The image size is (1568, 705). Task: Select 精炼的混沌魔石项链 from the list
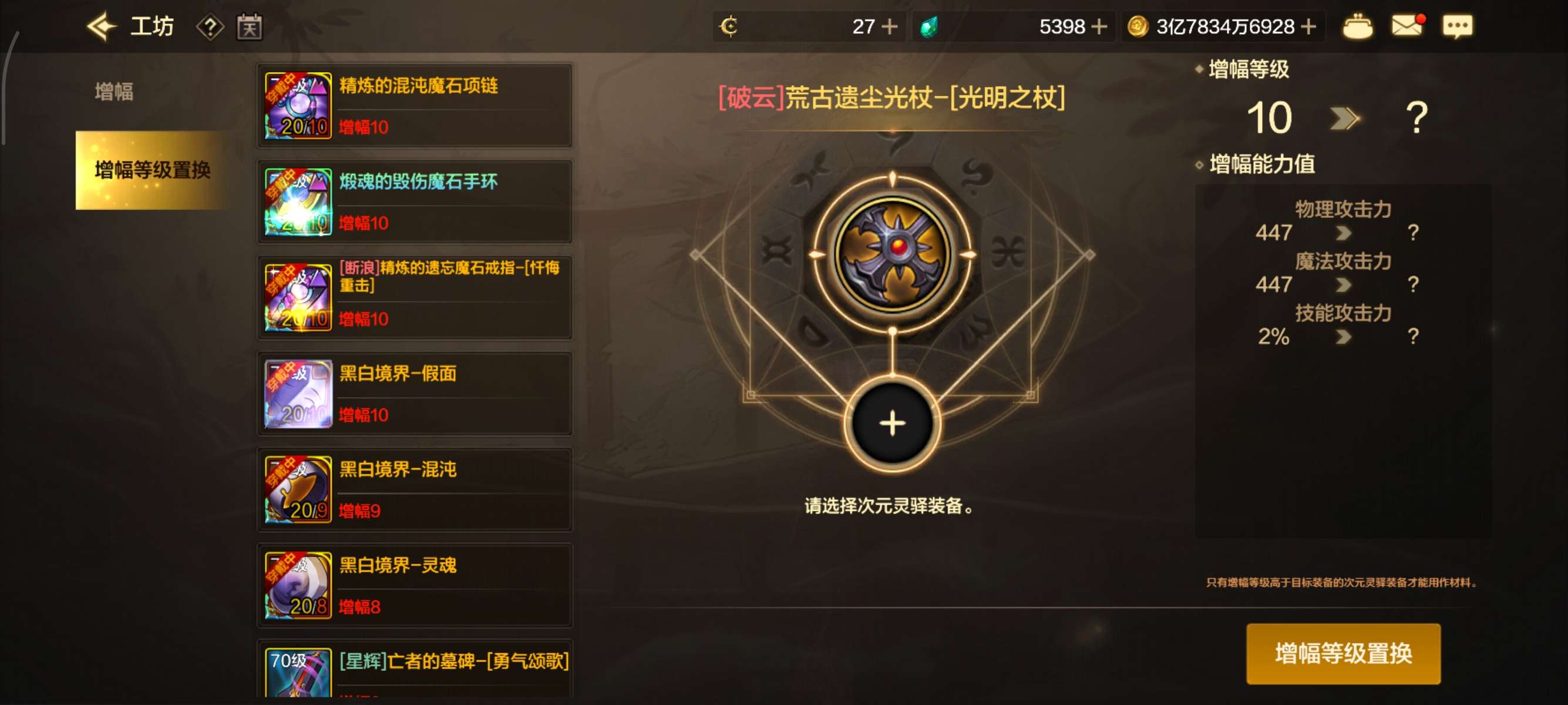(x=415, y=105)
